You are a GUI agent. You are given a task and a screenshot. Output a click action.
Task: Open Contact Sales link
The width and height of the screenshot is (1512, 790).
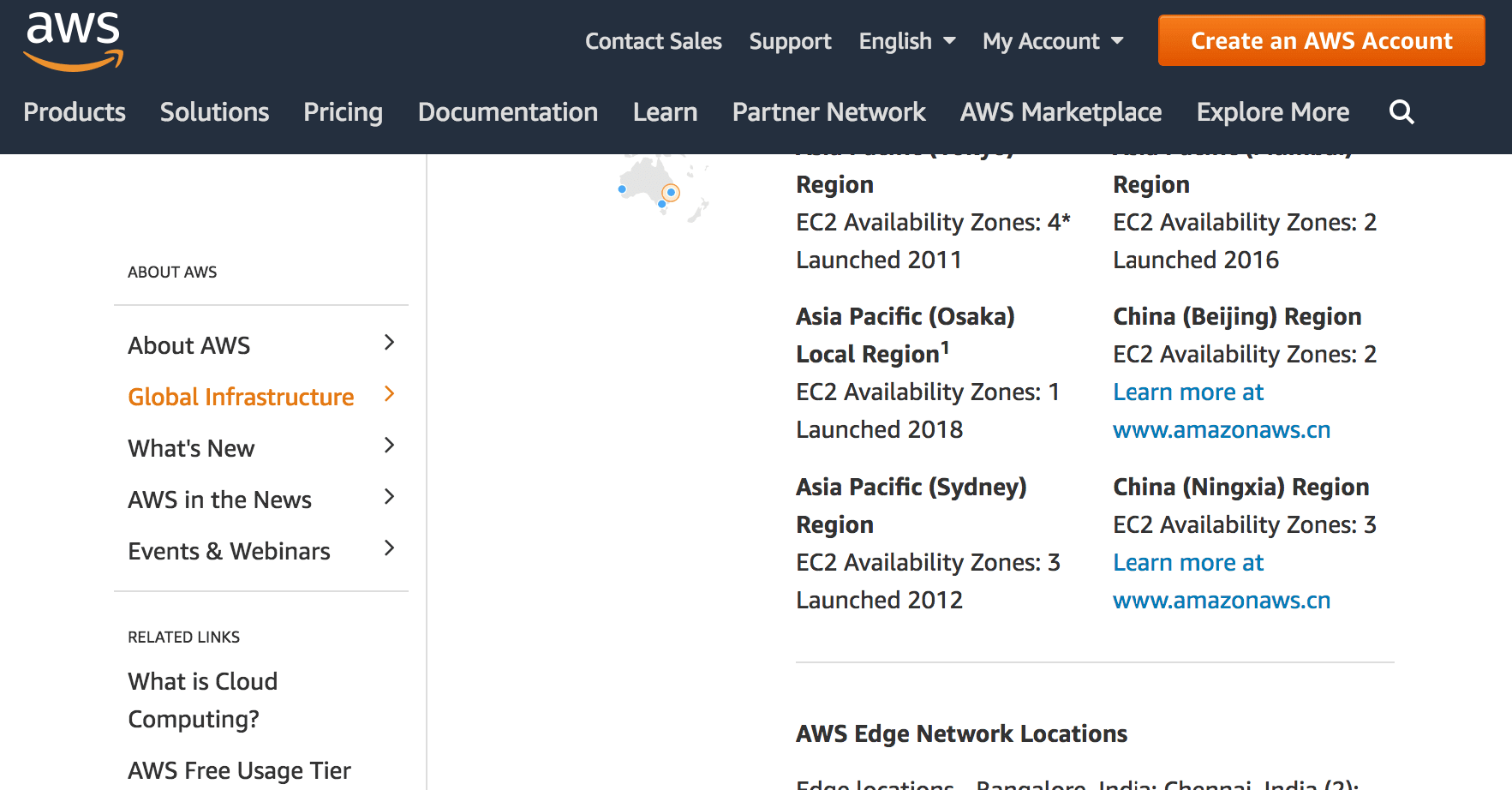[654, 41]
